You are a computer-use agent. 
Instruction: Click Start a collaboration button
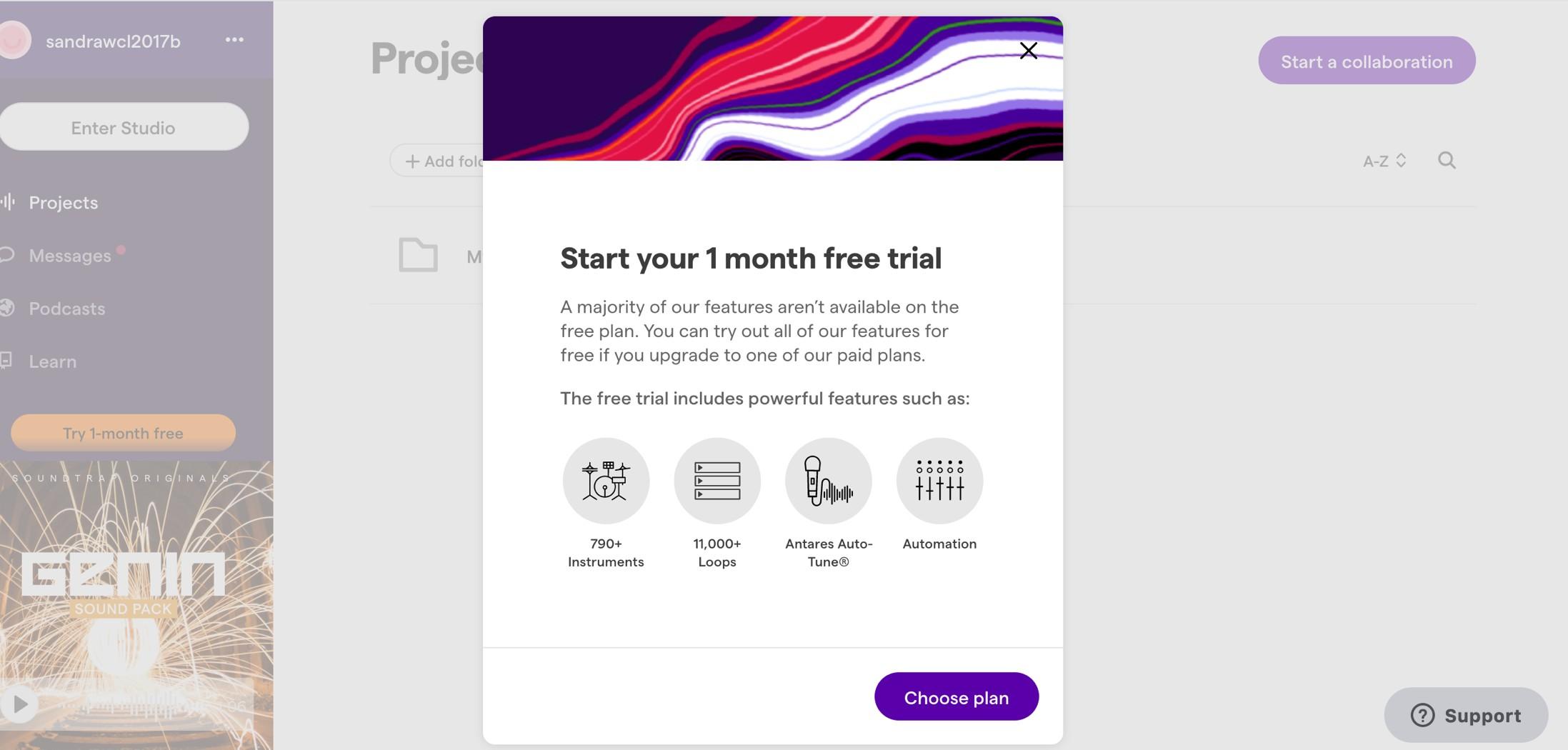pos(1367,61)
